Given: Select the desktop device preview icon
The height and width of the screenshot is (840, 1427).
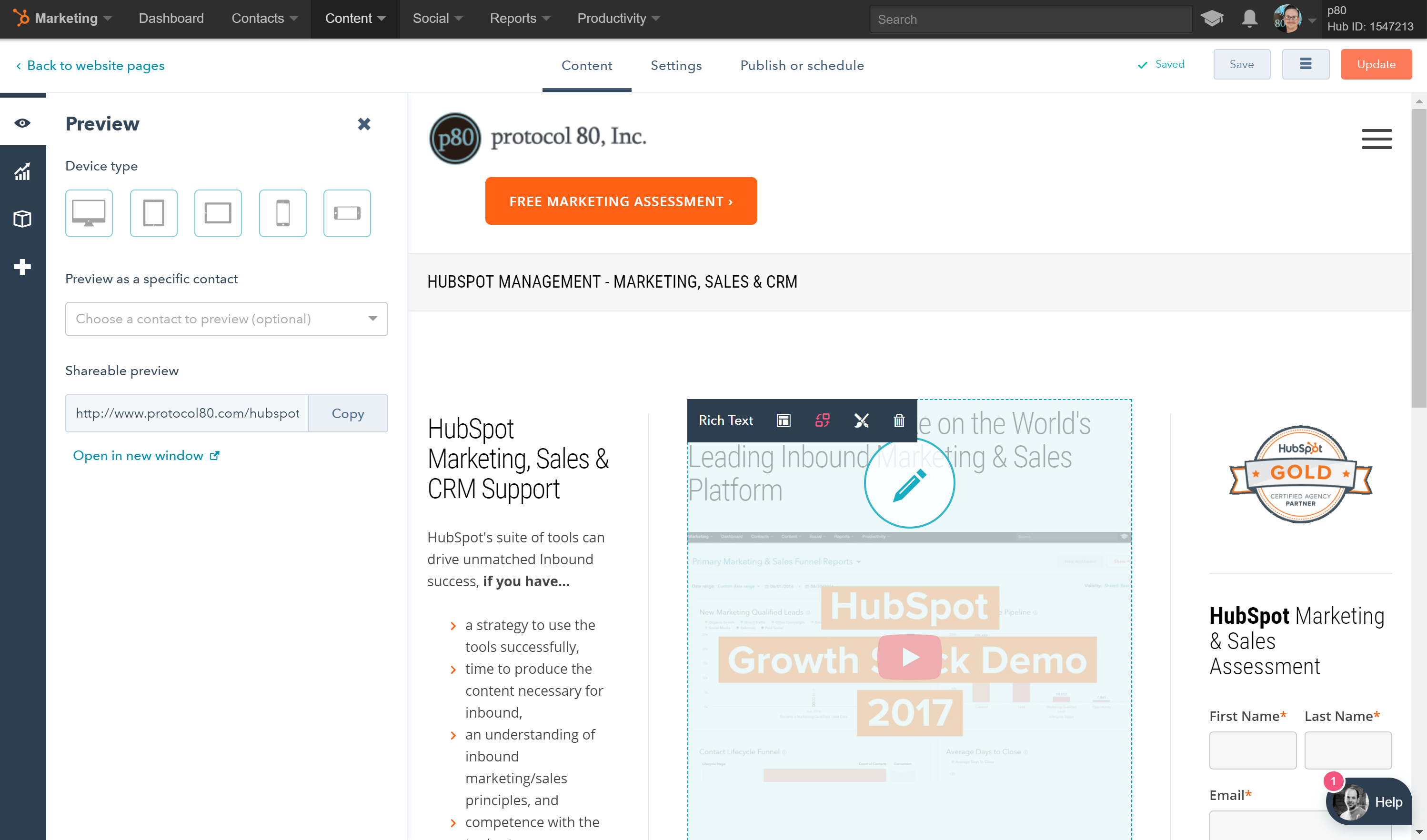Looking at the screenshot, I should [x=89, y=213].
